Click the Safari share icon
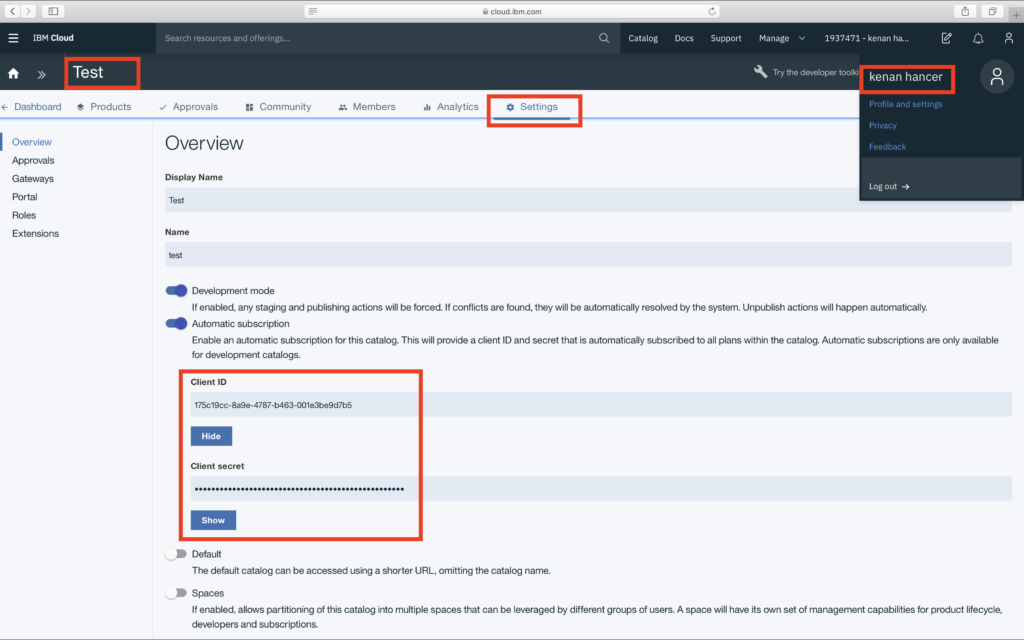 [965, 11]
